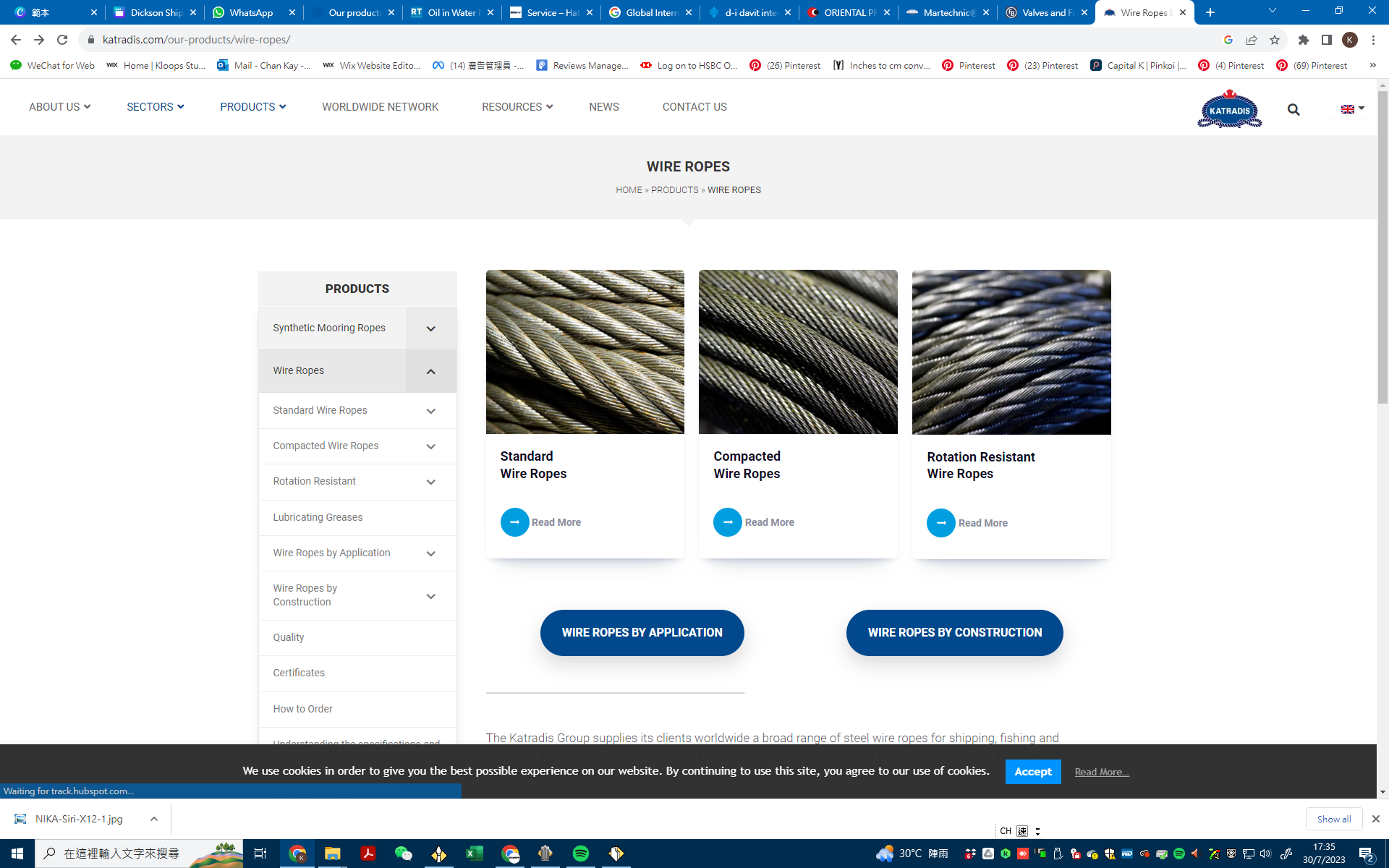The width and height of the screenshot is (1389, 868).
Task: Click the Standard Wire Ropes arrow icon
Action: (x=514, y=522)
